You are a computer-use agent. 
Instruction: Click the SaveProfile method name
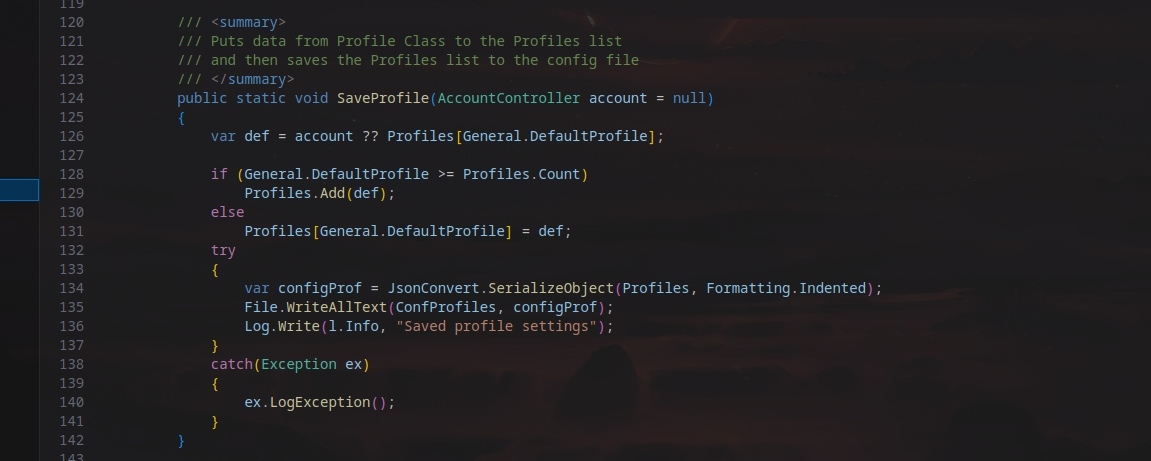click(x=383, y=98)
